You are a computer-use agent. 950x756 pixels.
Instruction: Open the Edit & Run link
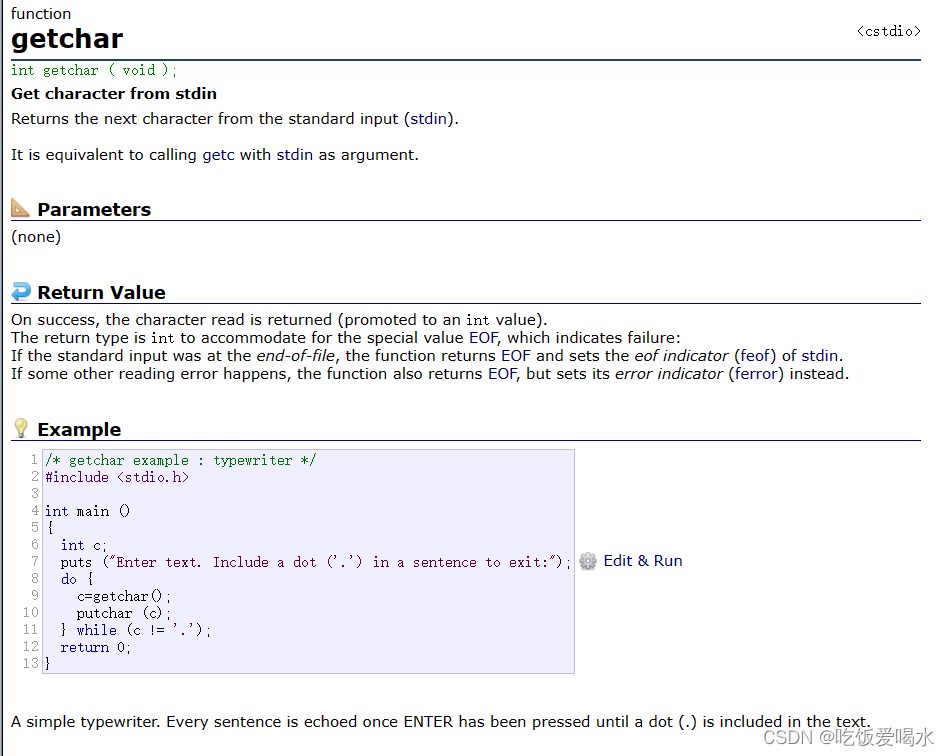pos(643,561)
